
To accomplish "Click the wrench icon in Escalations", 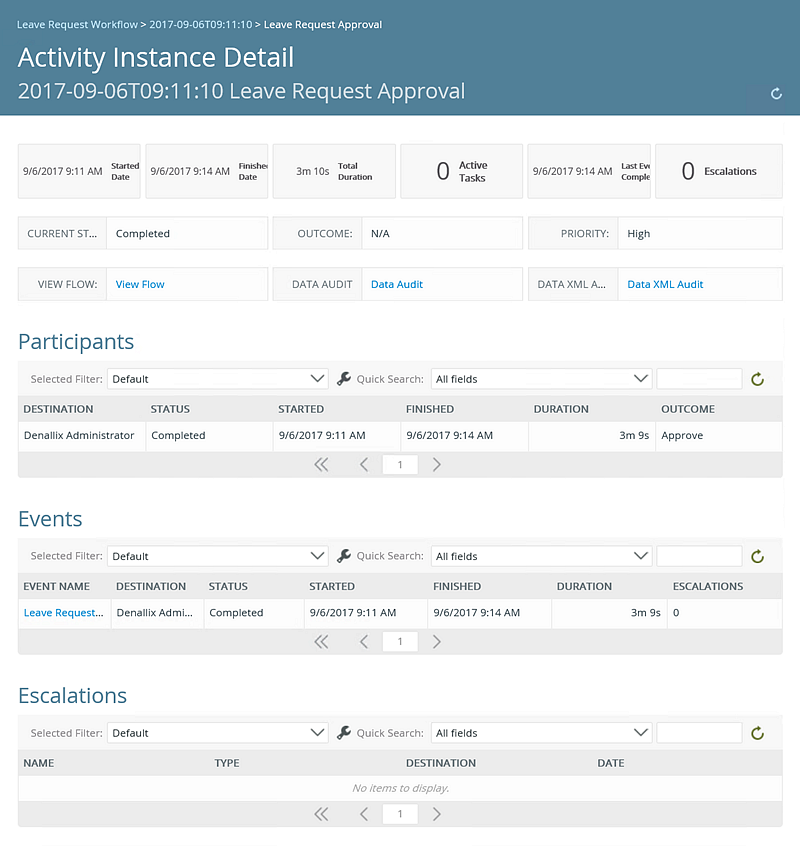I will (x=344, y=733).
